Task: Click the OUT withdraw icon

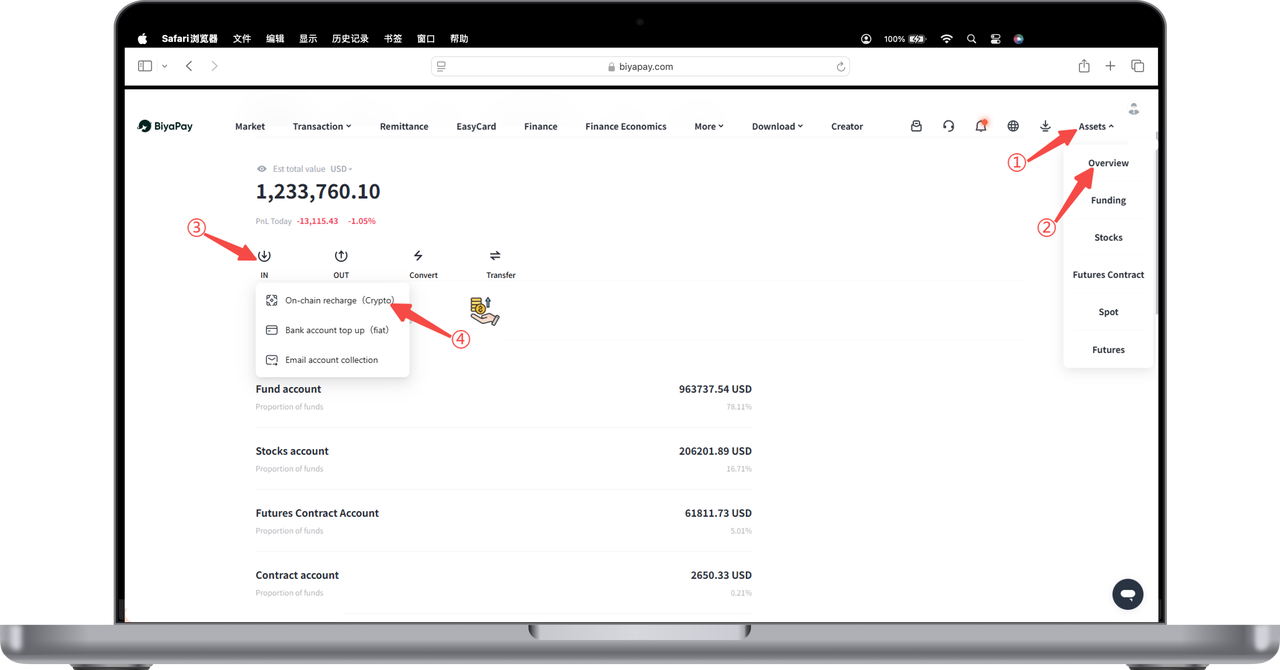Action: (341, 256)
